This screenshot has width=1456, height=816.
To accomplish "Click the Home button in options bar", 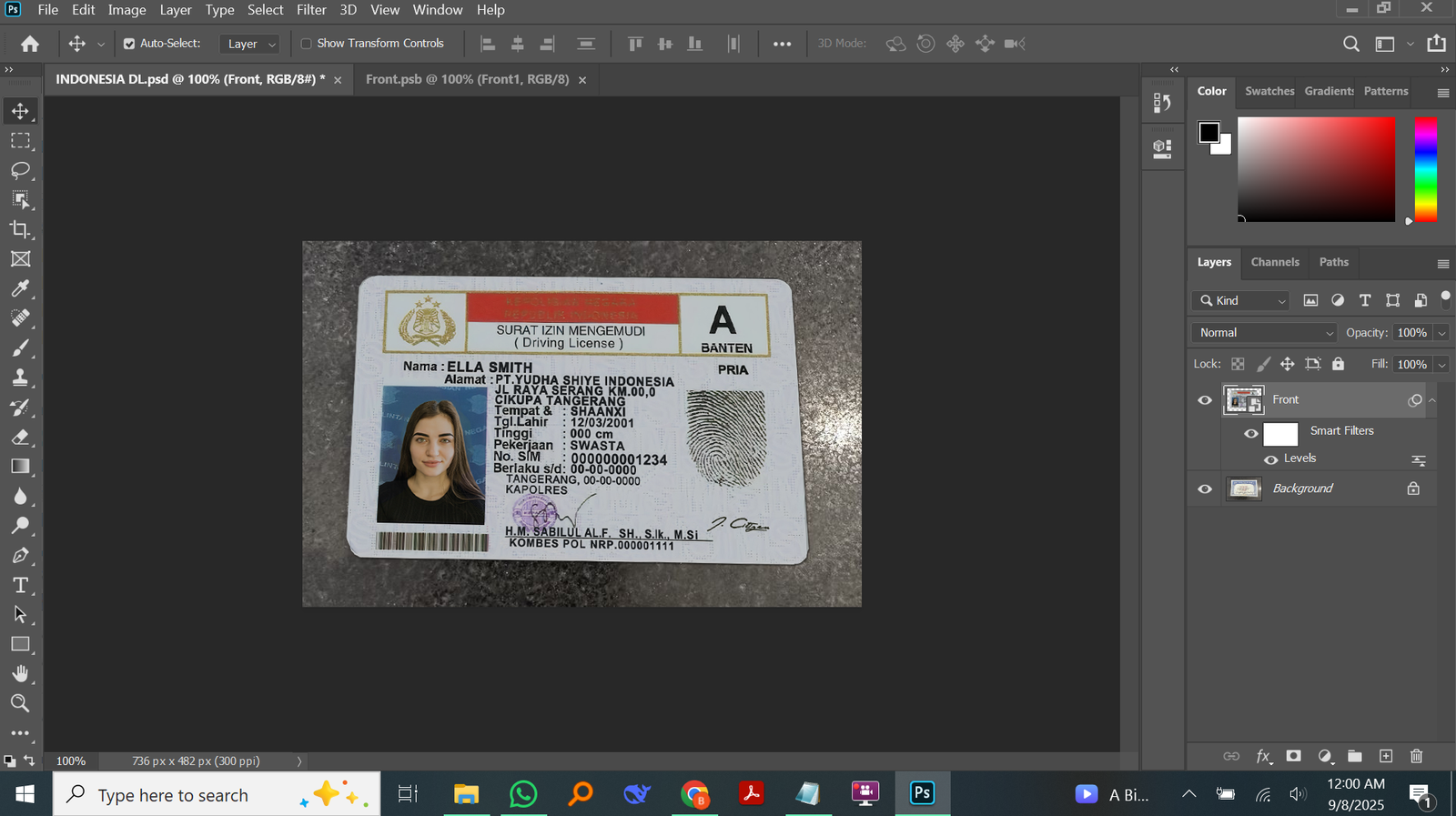I will tap(30, 44).
